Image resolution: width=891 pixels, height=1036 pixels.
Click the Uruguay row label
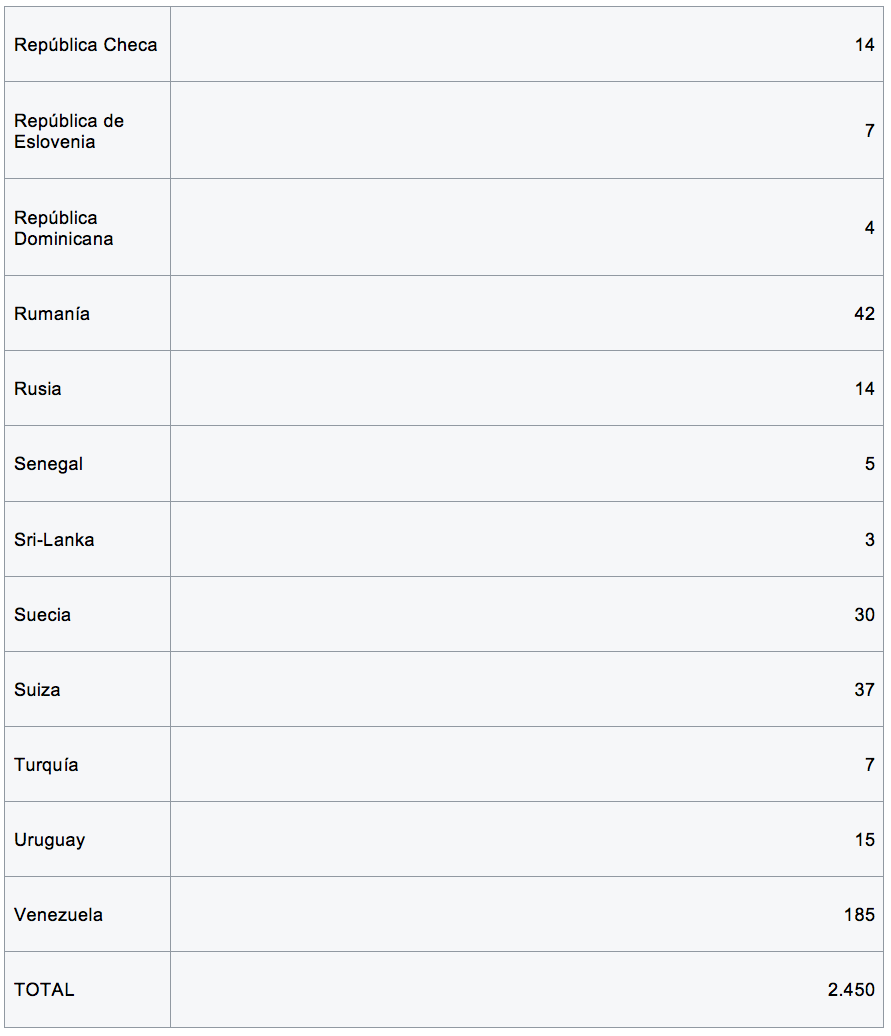point(50,840)
